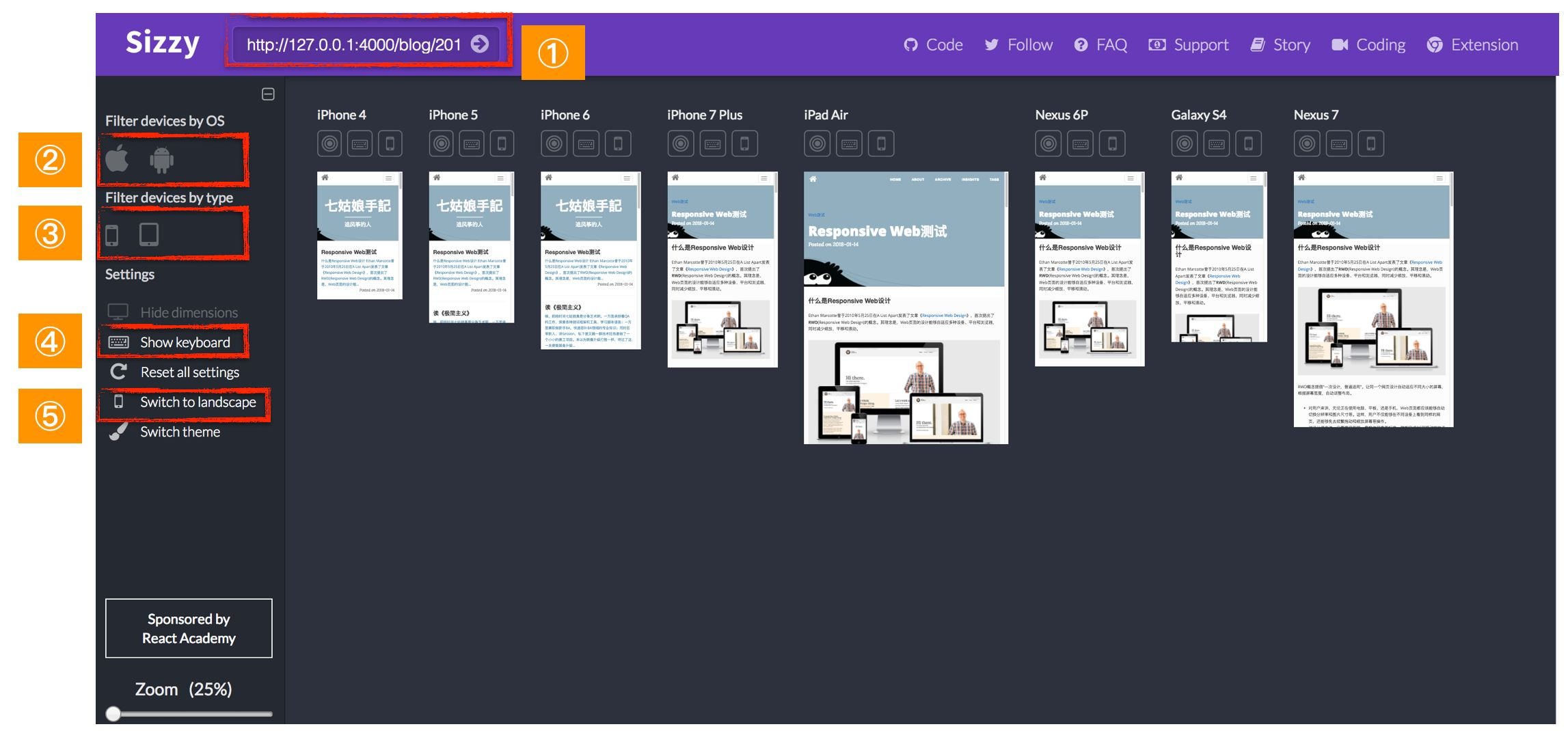This screenshot has width=1568, height=731.
Task: Click Sponsored by React Academy box
Action: point(189,629)
